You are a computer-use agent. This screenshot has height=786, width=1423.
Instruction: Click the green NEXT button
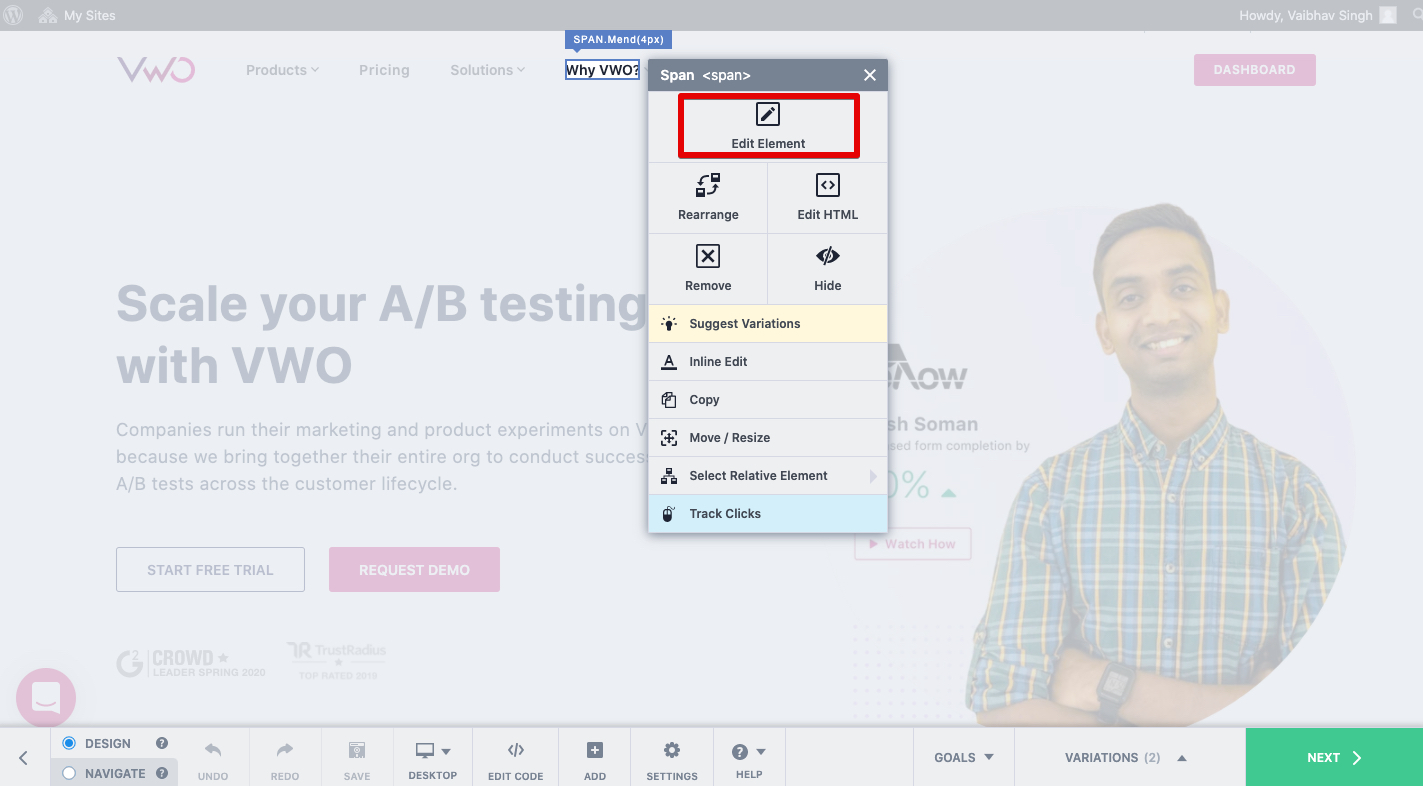pos(1334,758)
